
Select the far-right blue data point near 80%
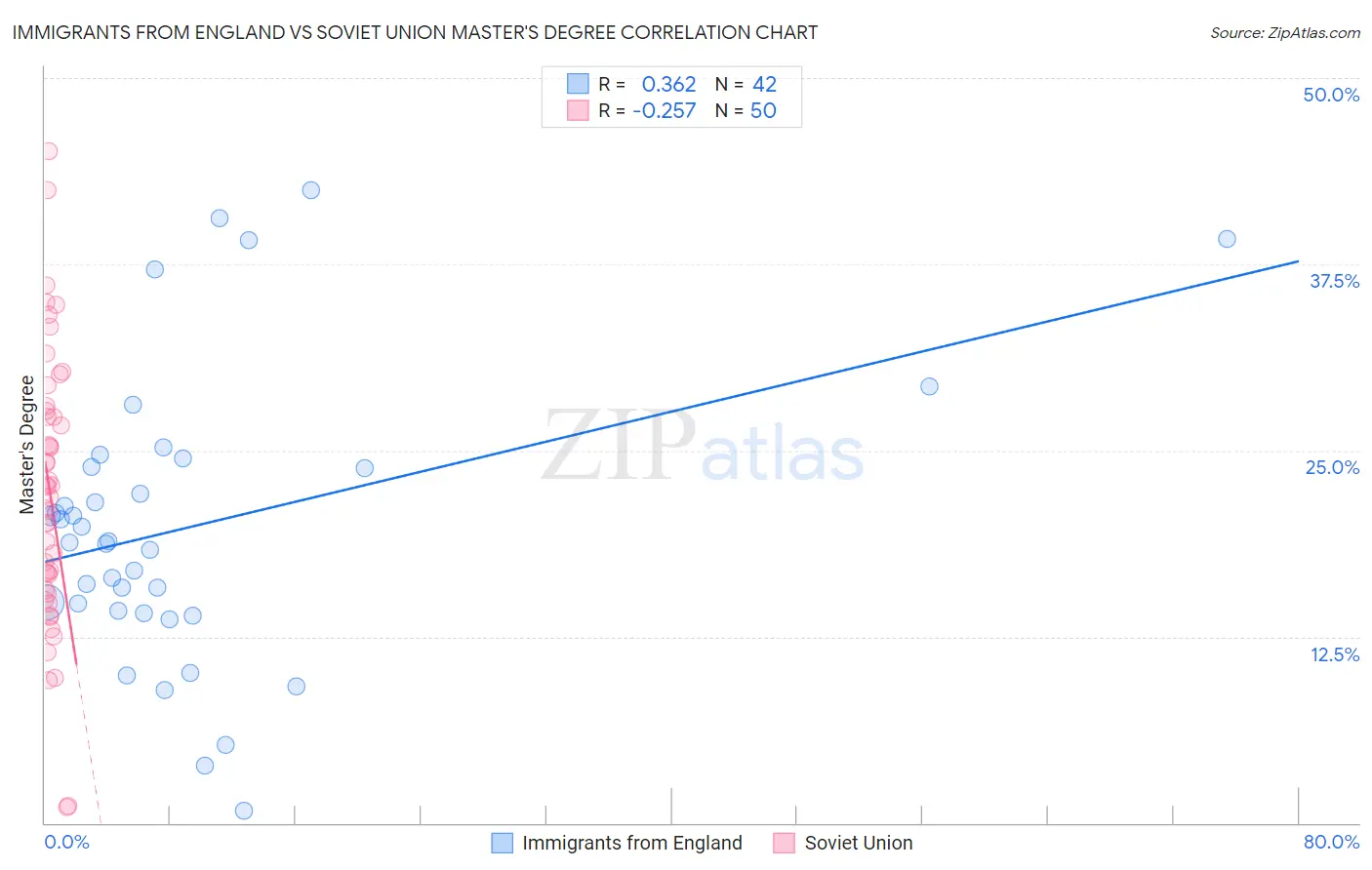coord(1227,239)
